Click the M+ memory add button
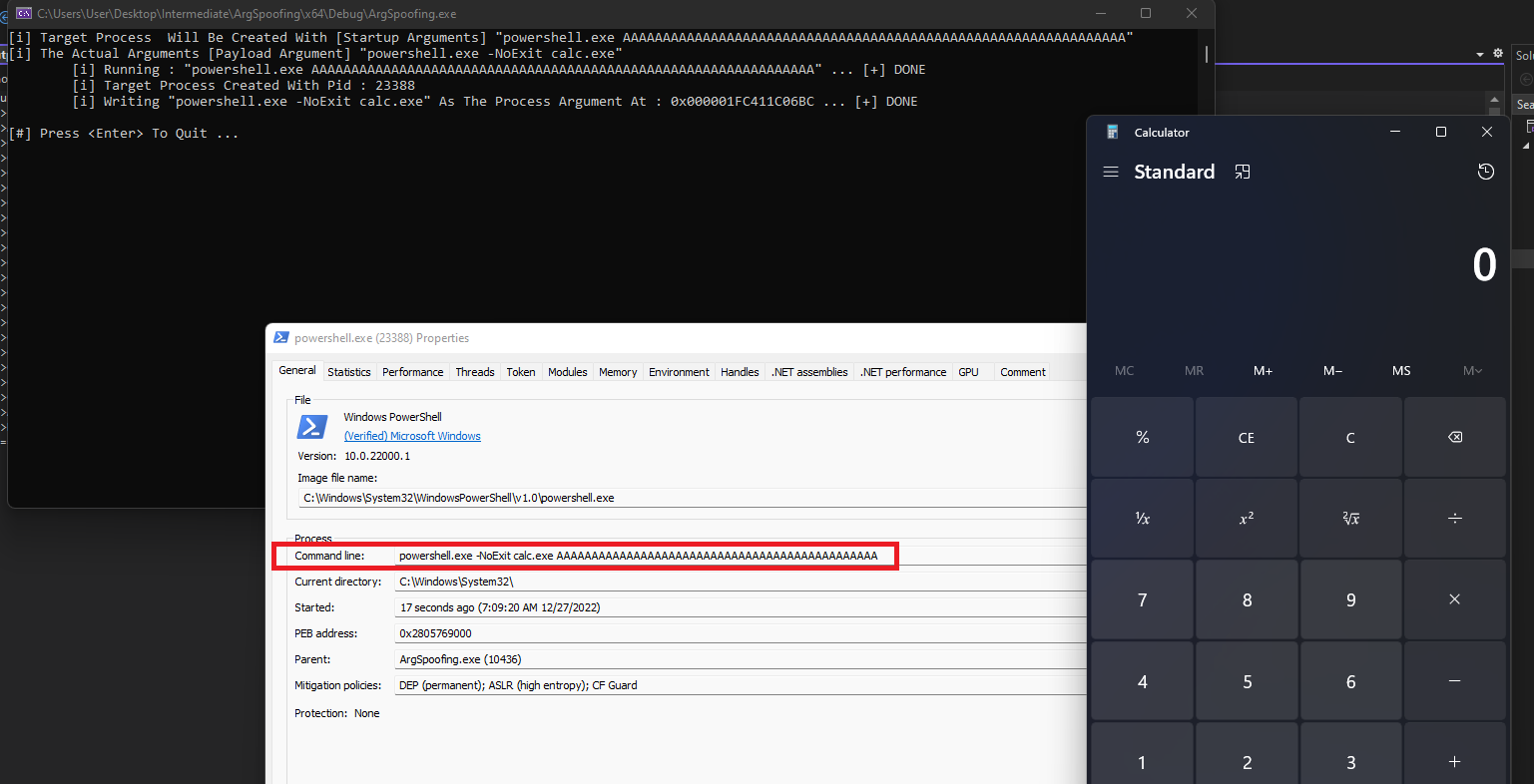The width and height of the screenshot is (1534, 784). coord(1263,370)
